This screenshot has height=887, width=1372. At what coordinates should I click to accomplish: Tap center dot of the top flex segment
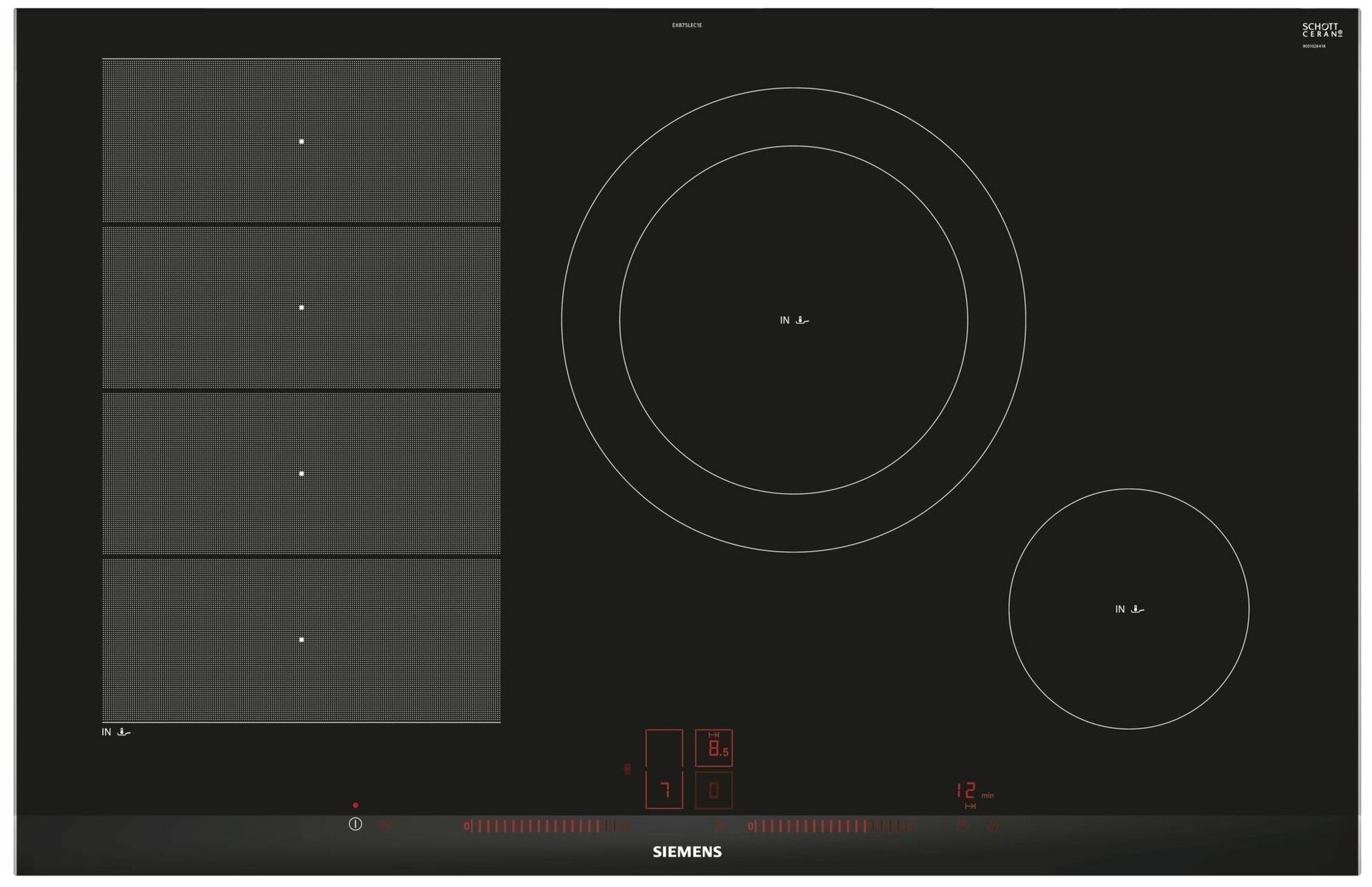point(302,142)
